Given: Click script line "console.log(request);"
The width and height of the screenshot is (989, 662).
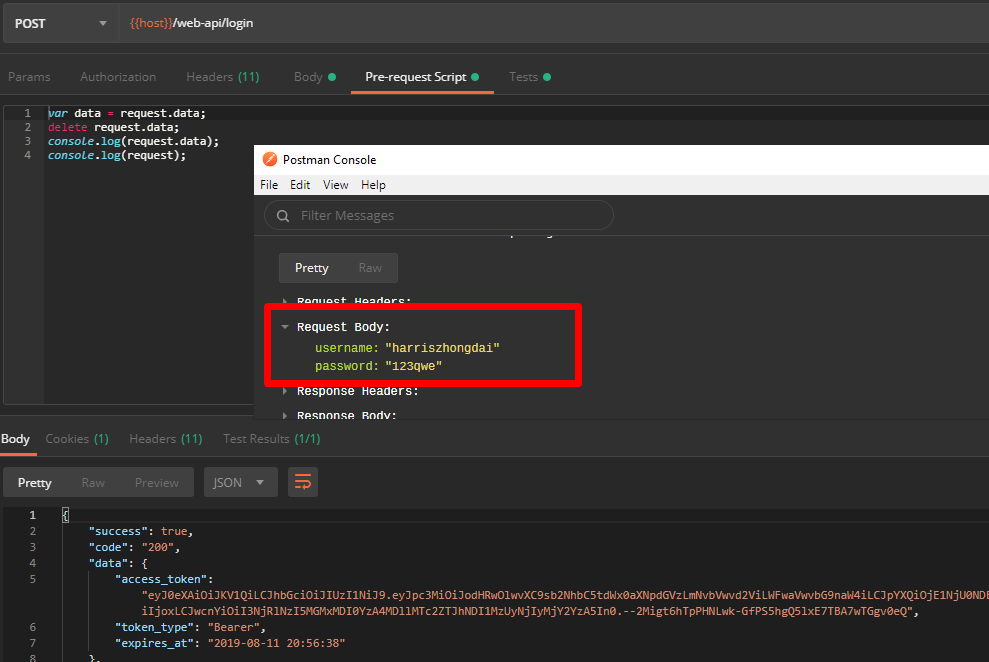Looking at the screenshot, I should (117, 155).
